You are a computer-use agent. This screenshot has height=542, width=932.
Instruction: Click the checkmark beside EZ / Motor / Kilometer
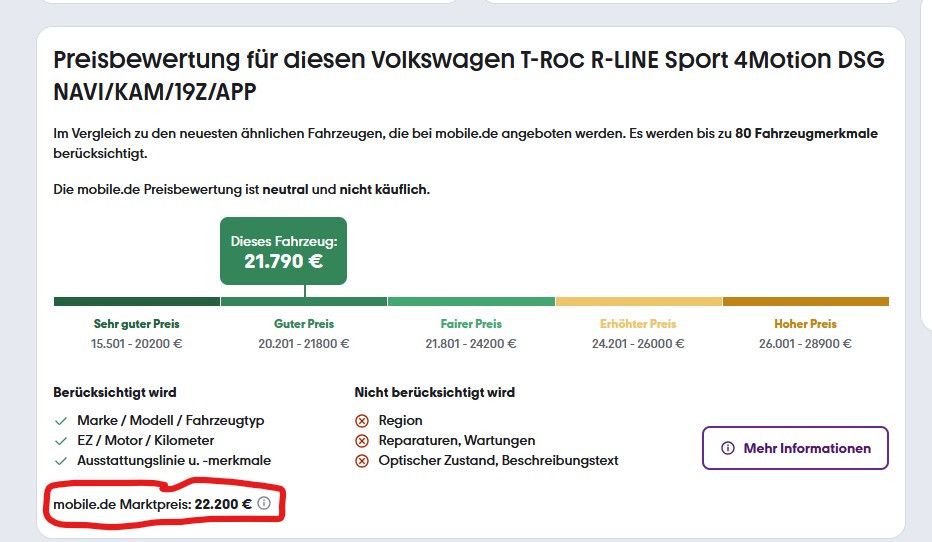61,441
